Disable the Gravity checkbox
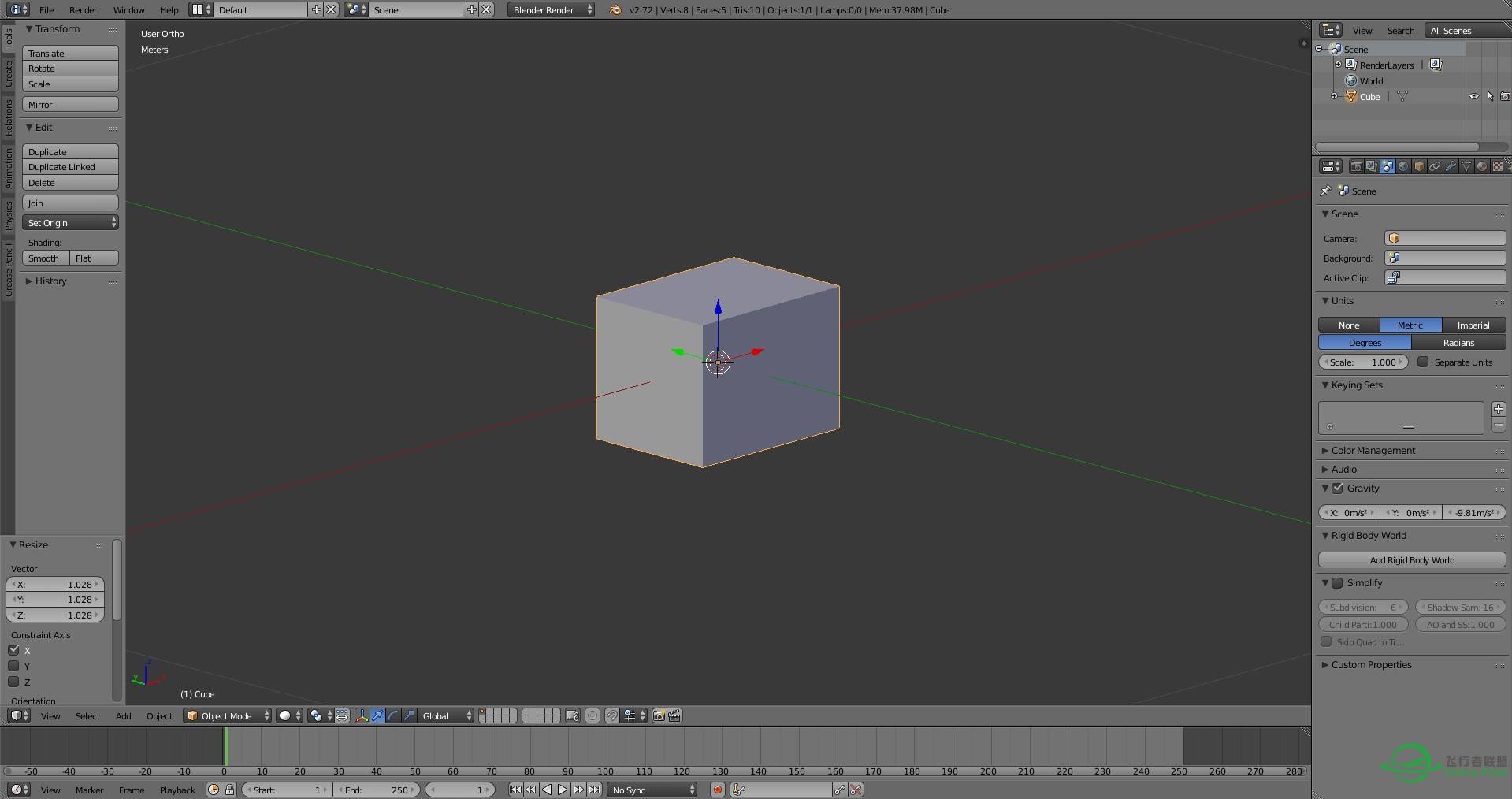Viewport: 1512px width, 799px height. (x=1337, y=488)
